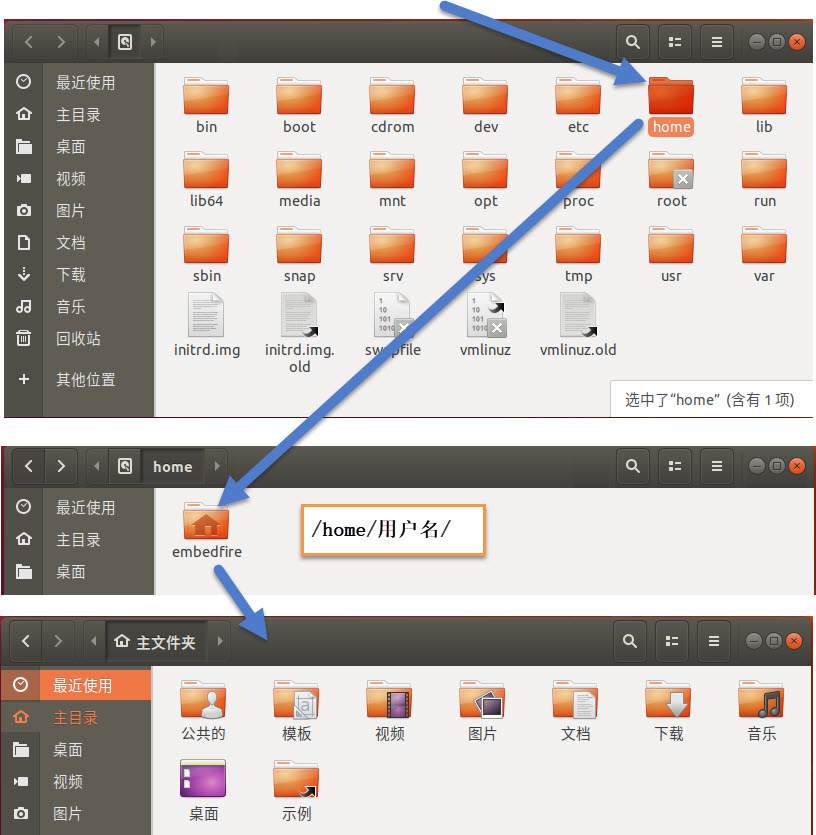The height and width of the screenshot is (835, 816).
Task: Open the 示例 shortcut folder
Action: pos(296,791)
